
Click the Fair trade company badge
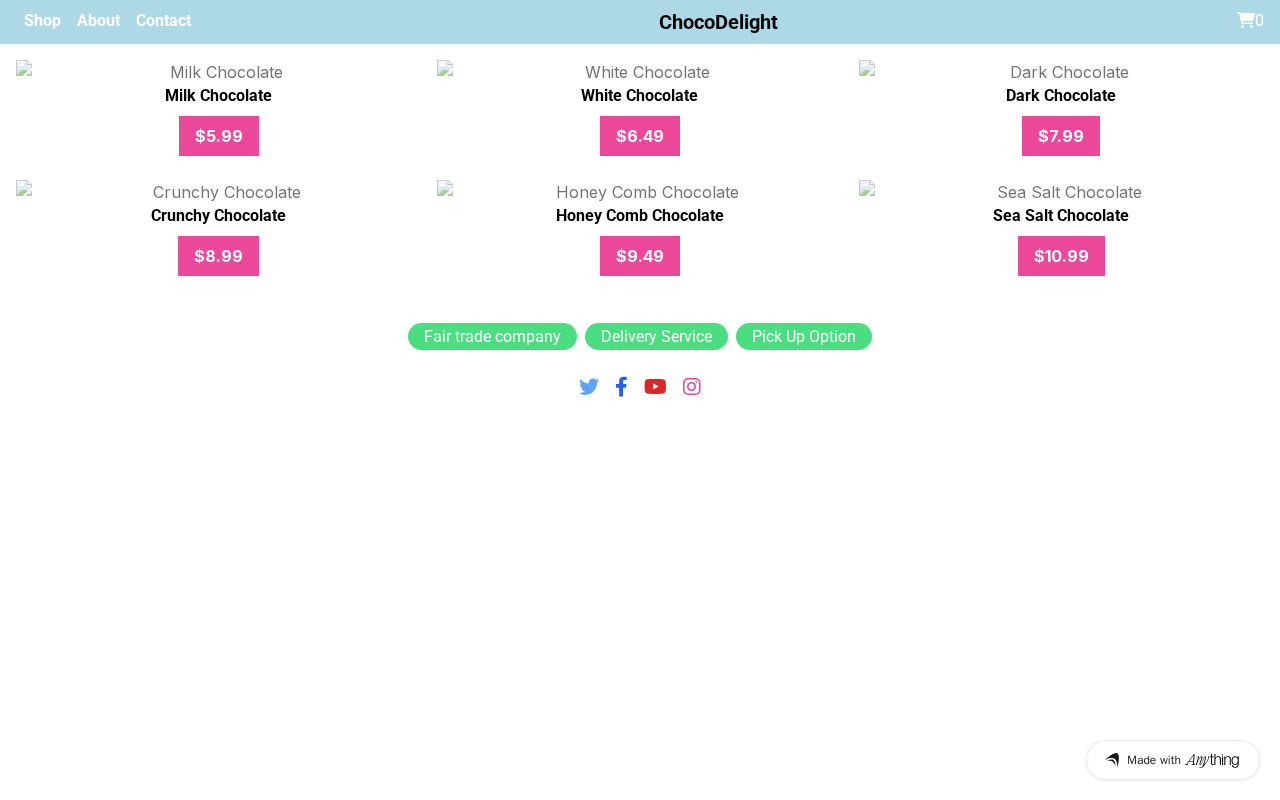pos(492,337)
